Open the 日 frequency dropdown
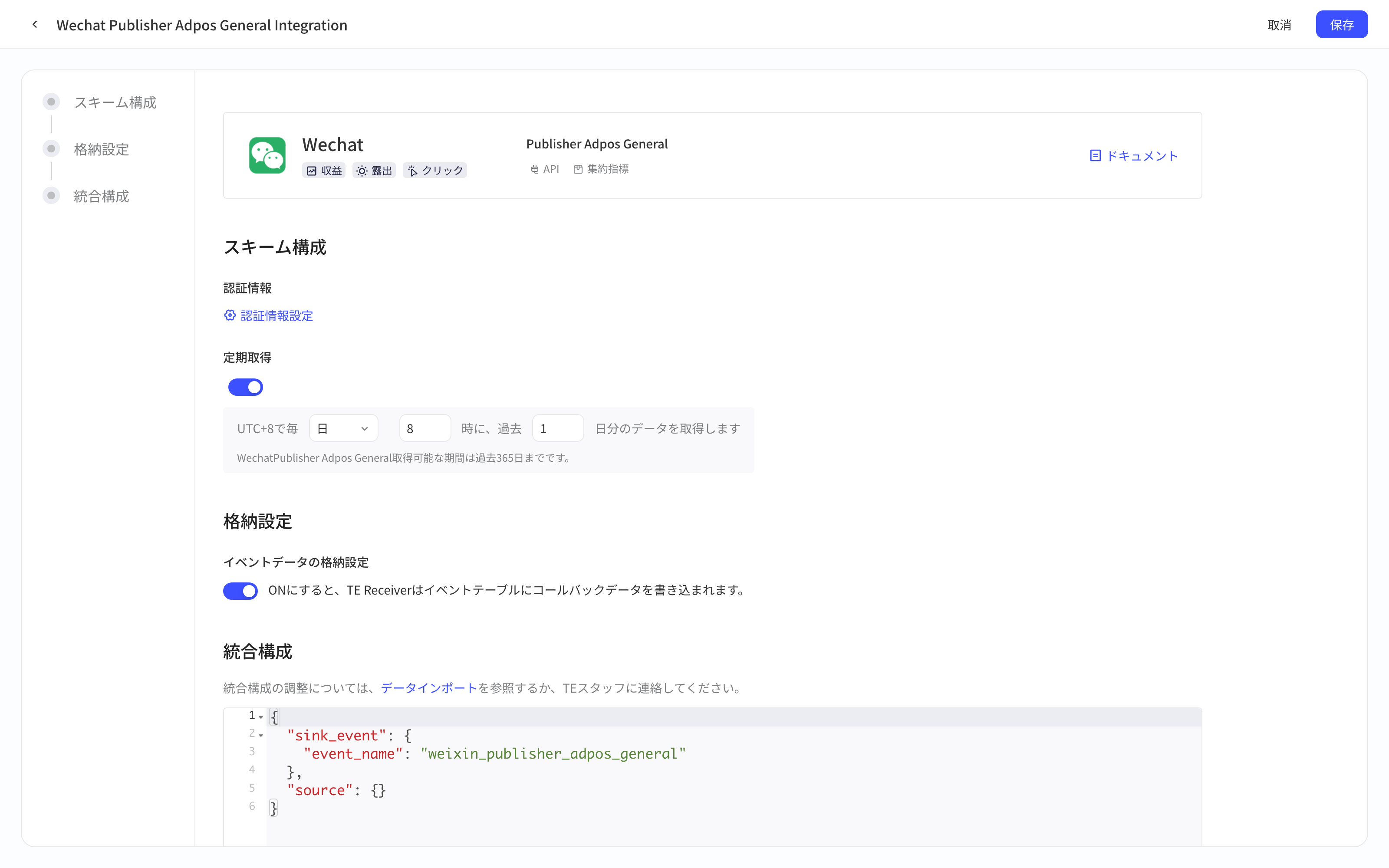Viewport: 1389px width, 868px height. pos(343,428)
